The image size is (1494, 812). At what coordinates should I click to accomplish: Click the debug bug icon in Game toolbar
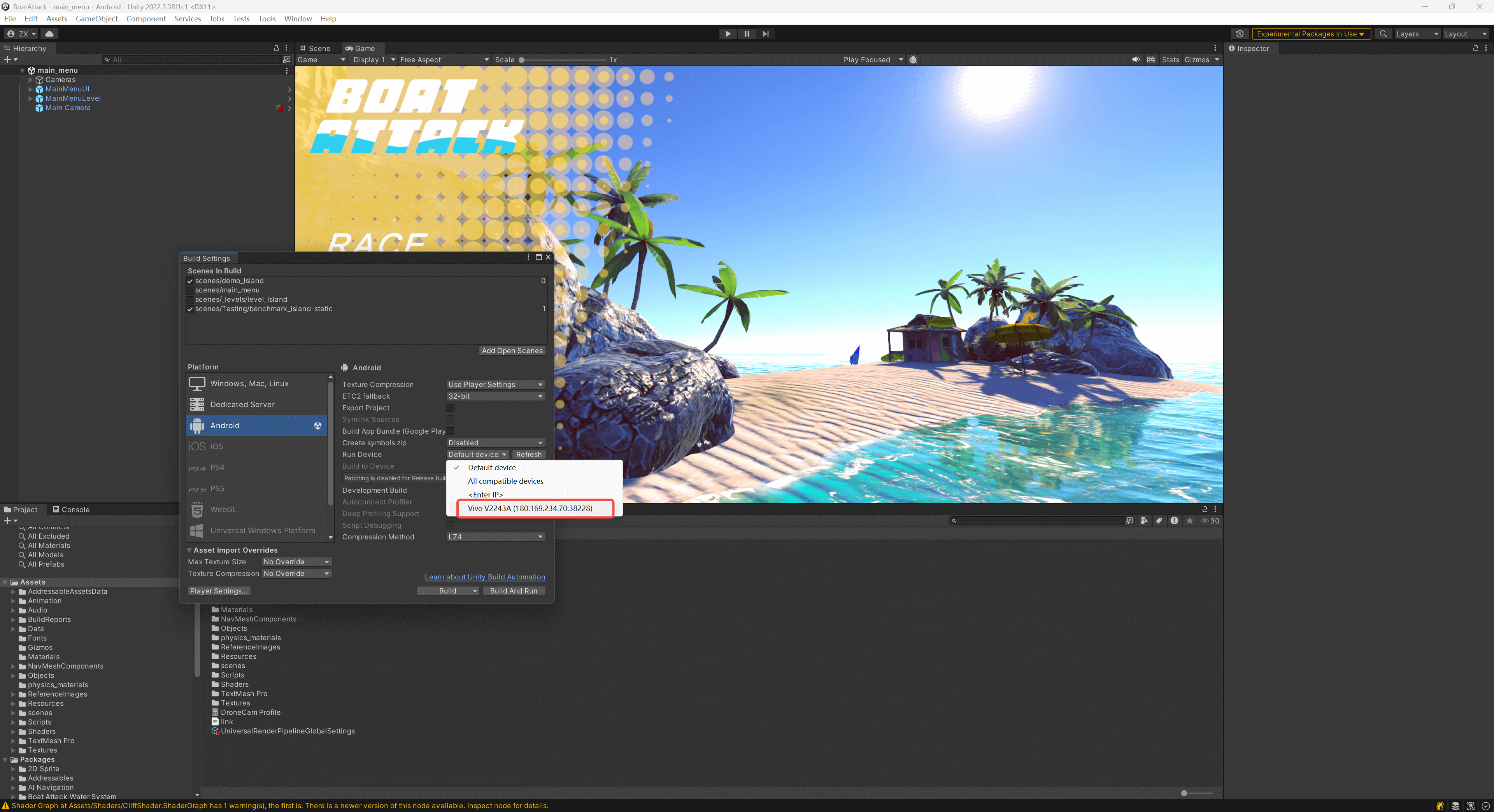(913, 60)
